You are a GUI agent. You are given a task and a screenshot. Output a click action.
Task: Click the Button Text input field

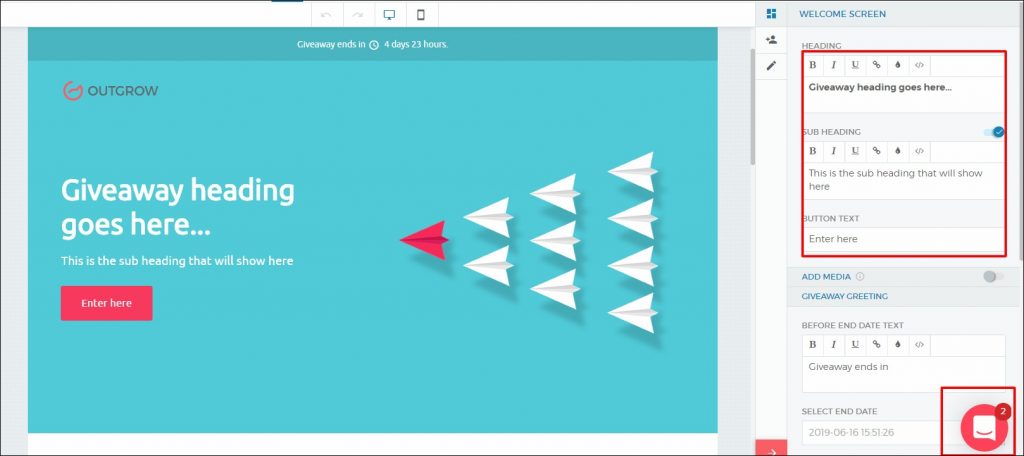[x=903, y=239]
